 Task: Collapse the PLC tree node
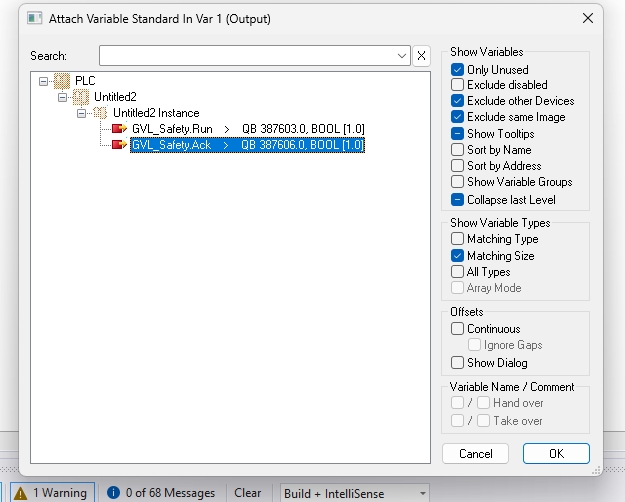coord(43,81)
